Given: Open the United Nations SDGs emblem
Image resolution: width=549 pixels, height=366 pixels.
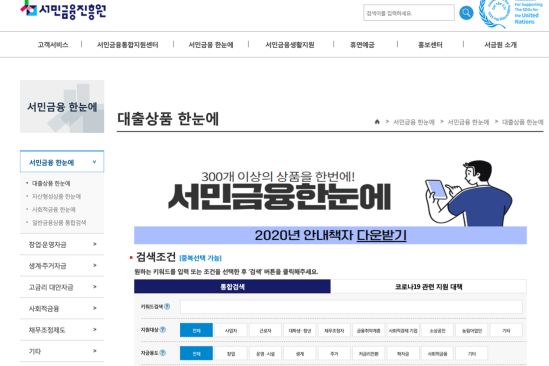Looking at the screenshot, I should point(510,13).
